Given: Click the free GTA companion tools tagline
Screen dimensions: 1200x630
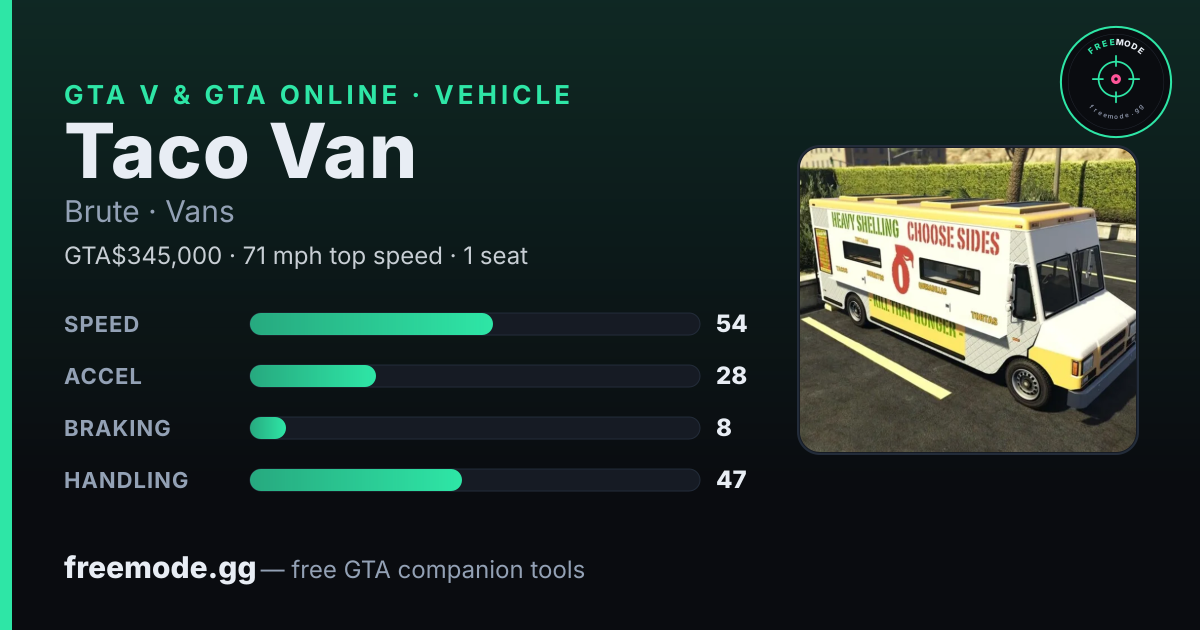Looking at the screenshot, I should [x=438, y=570].
